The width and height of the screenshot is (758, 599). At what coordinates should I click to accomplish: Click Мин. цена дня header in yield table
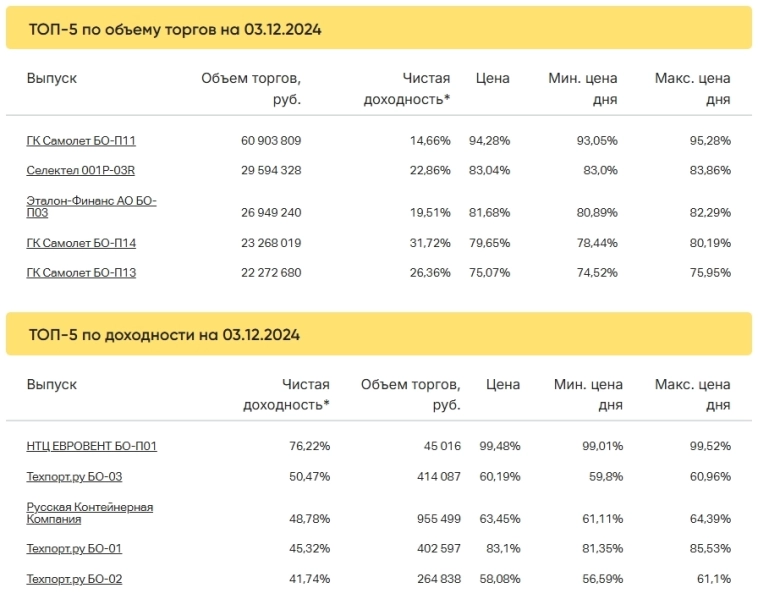[x=588, y=394]
